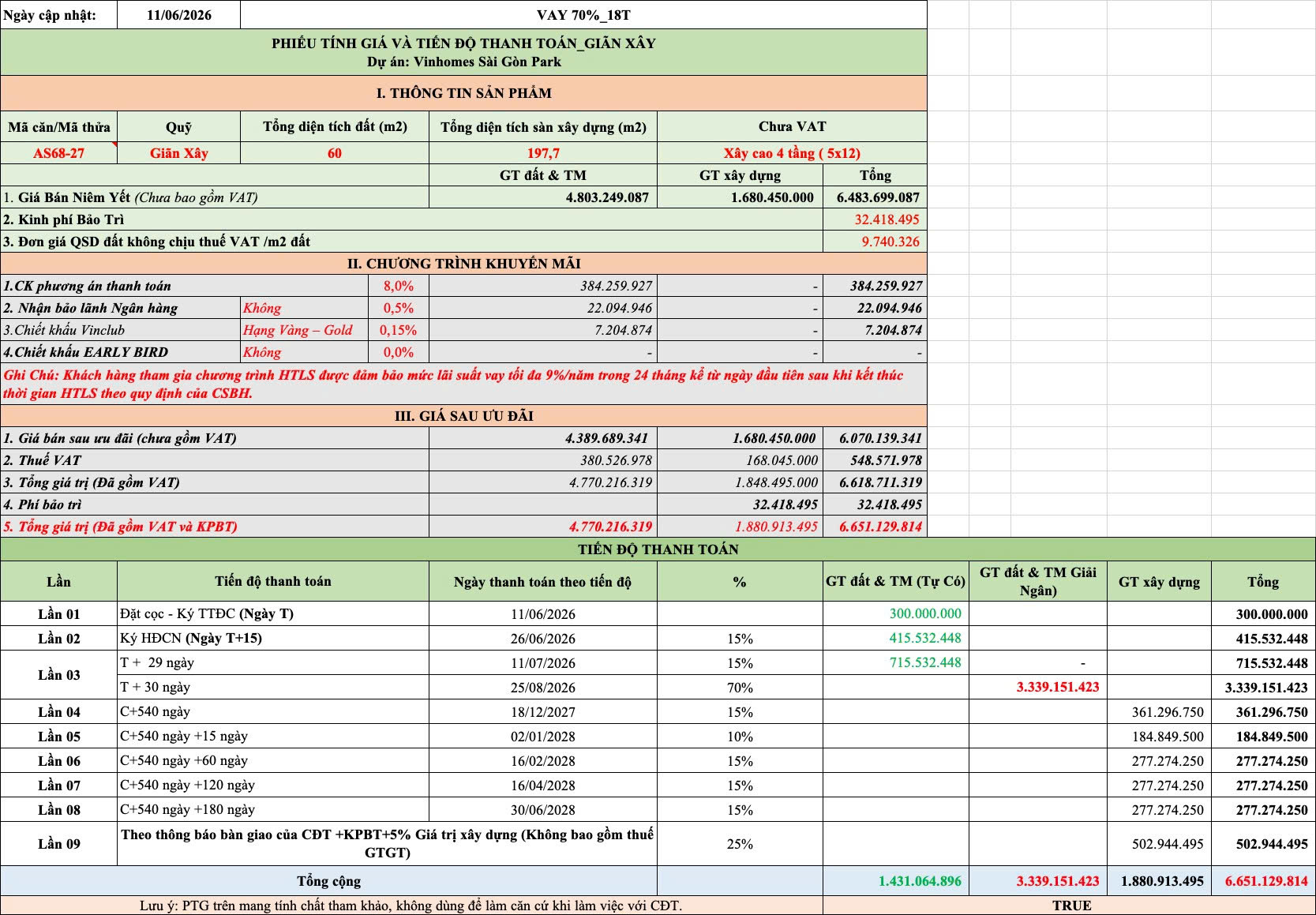Select the AS68-27 property code cell
The image size is (1316, 915).
[x=58, y=153]
